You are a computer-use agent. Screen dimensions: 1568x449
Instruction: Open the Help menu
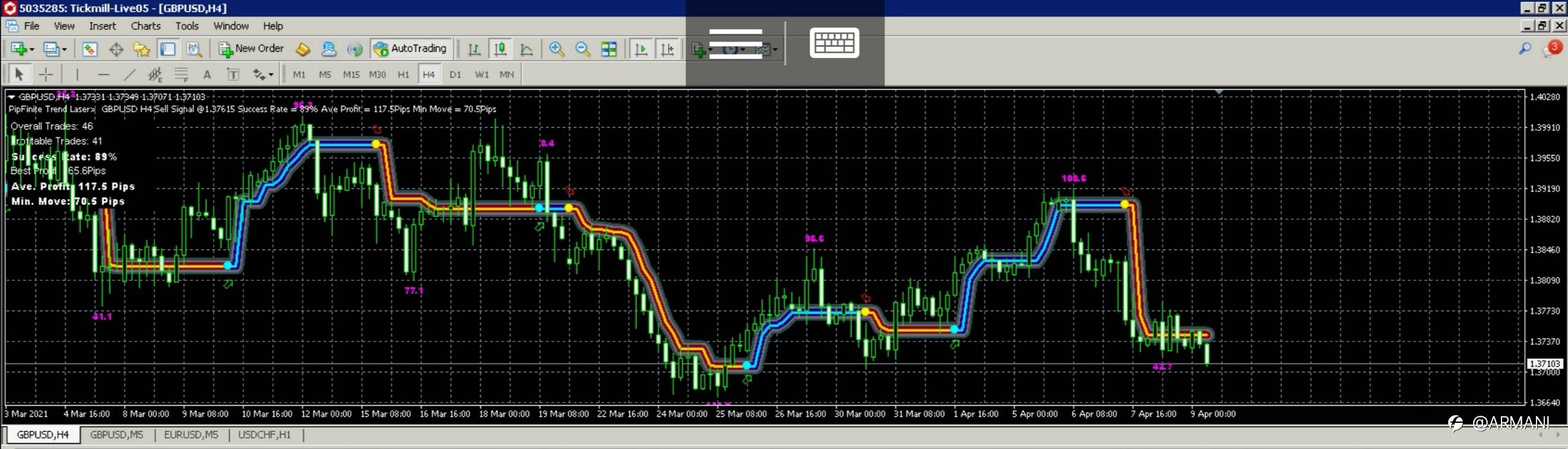click(273, 26)
